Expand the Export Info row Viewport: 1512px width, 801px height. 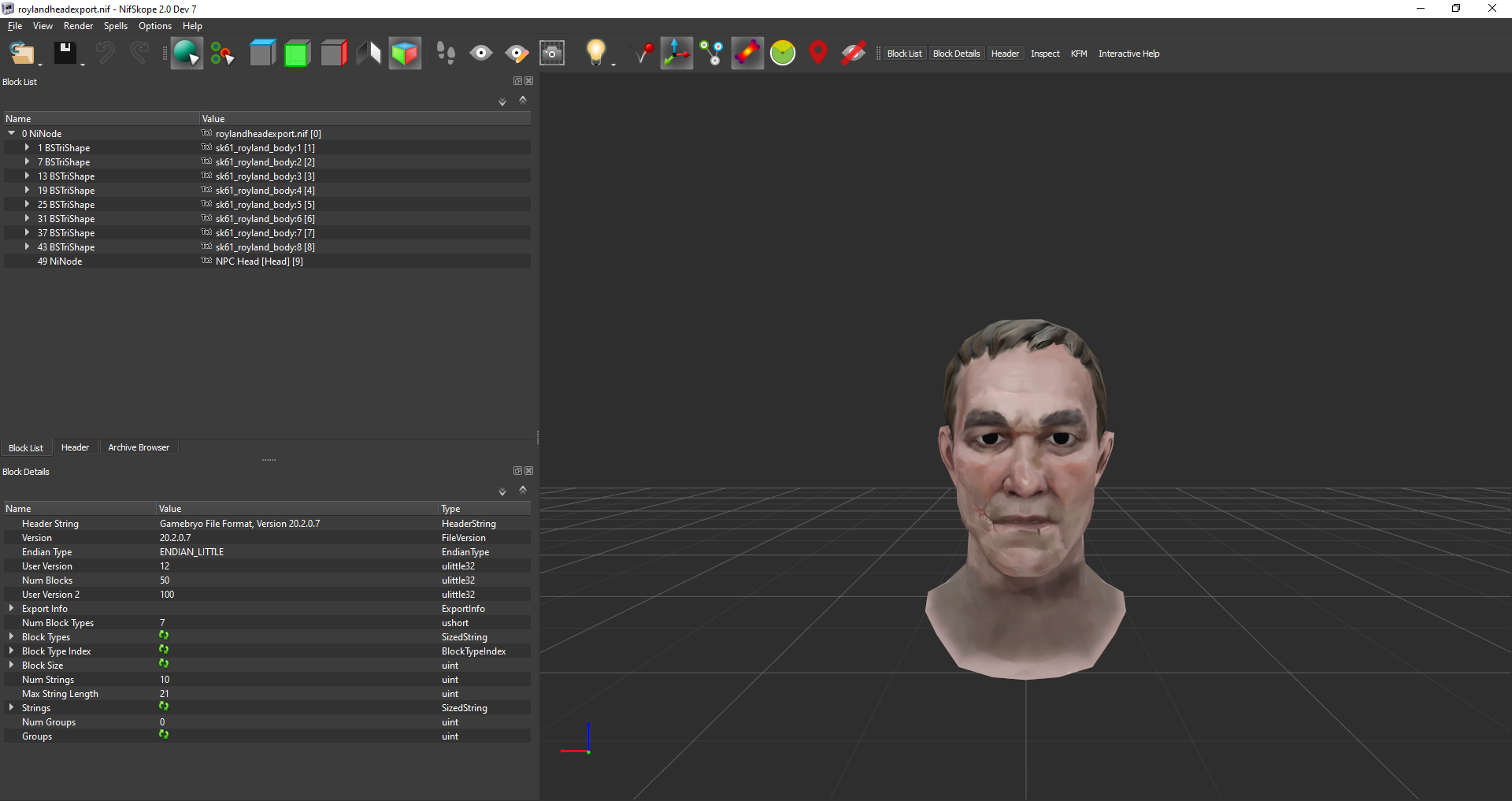(x=11, y=609)
